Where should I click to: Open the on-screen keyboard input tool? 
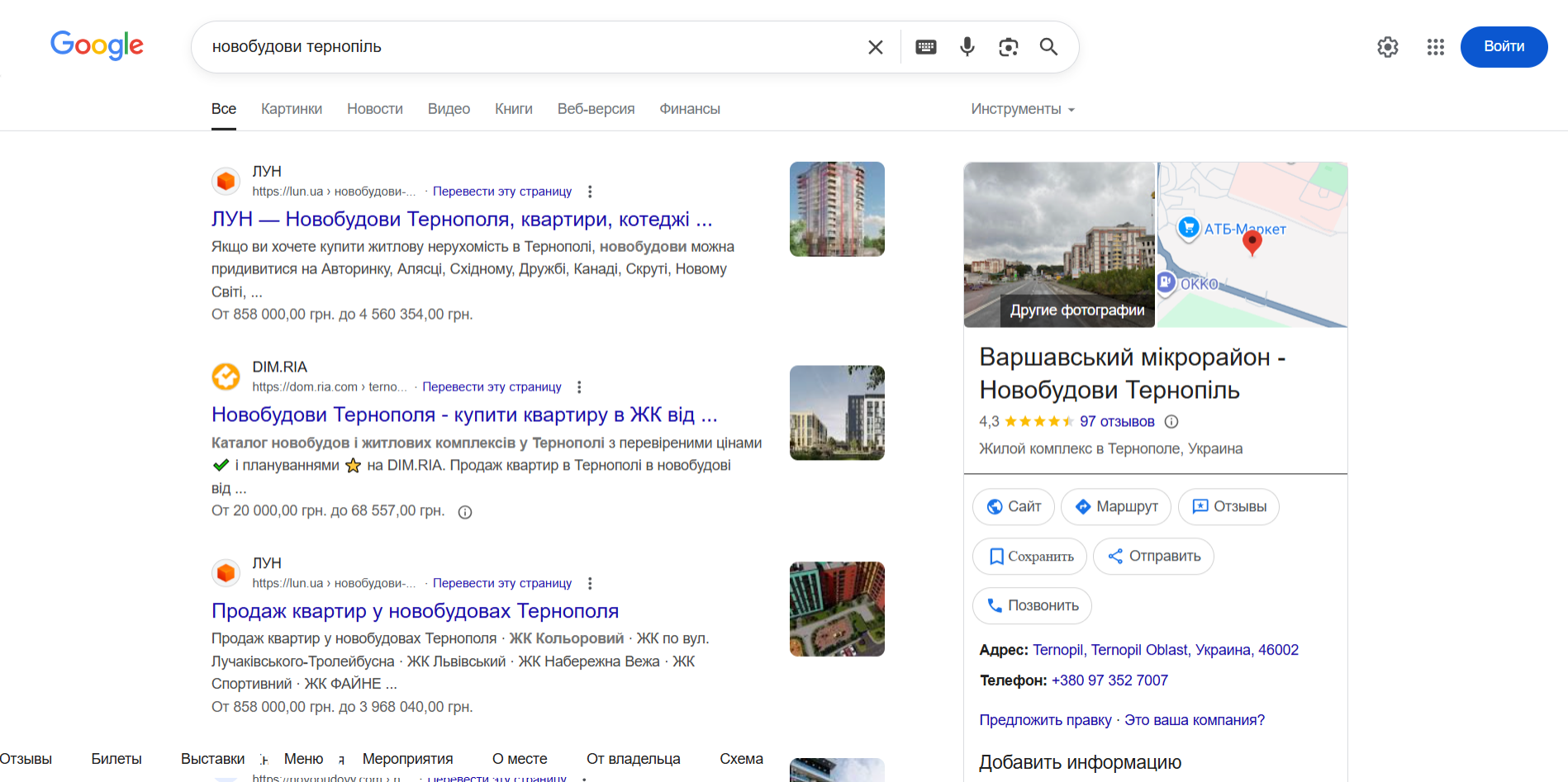click(x=926, y=47)
